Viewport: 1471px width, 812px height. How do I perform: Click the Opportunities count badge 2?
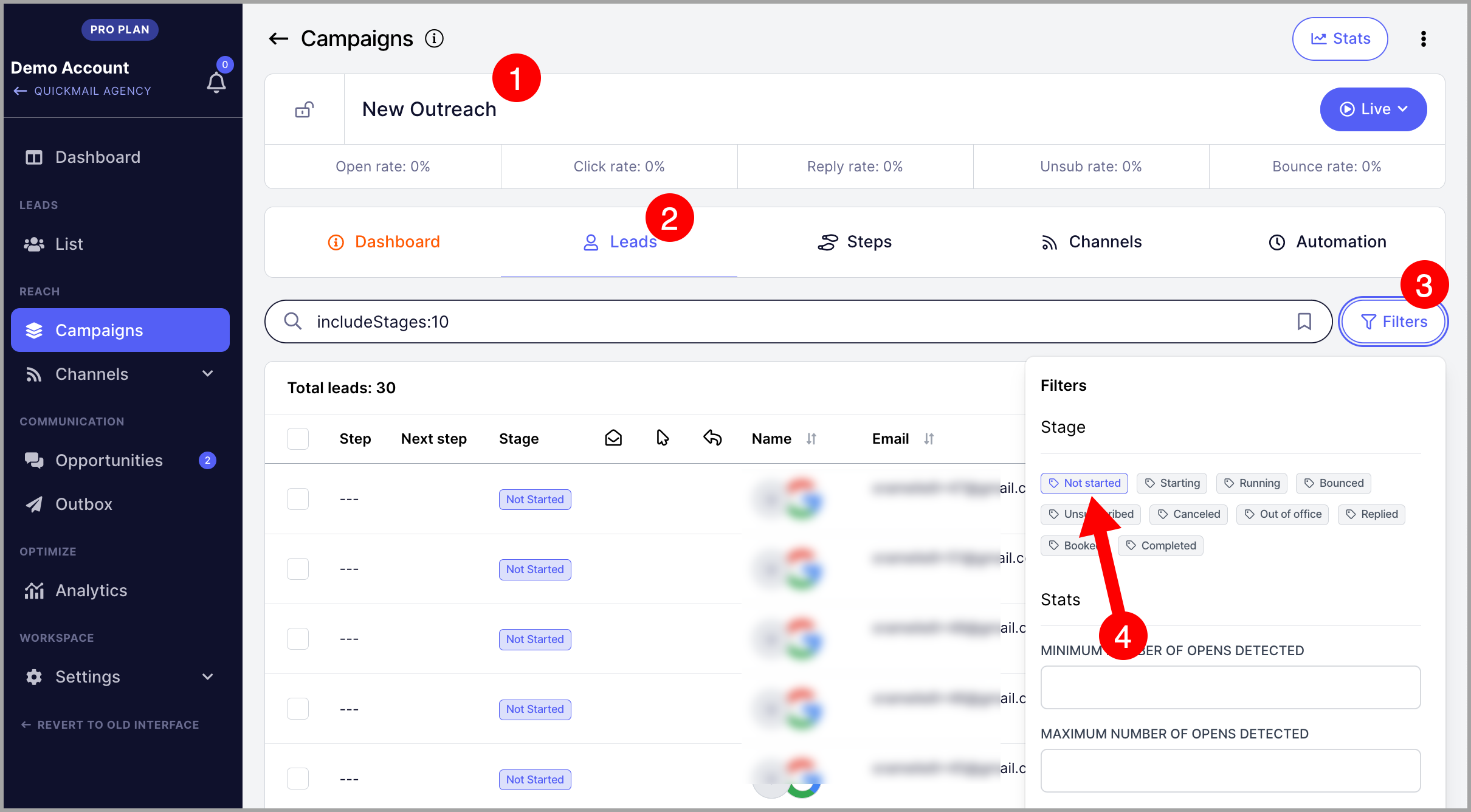207,461
